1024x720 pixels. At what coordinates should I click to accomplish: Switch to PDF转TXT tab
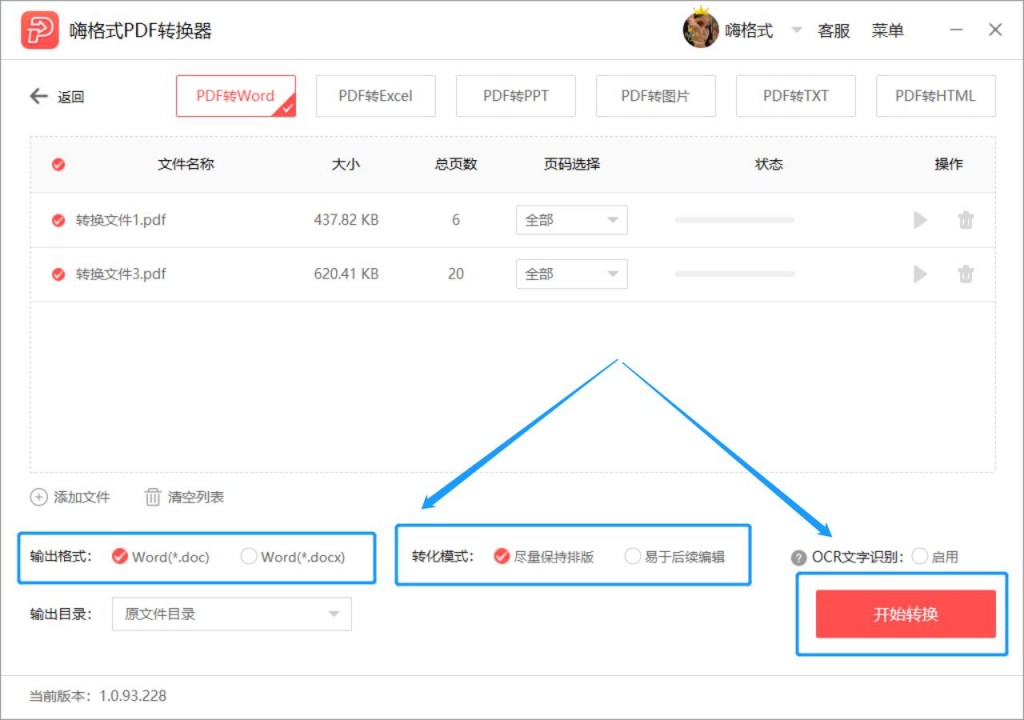point(795,96)
